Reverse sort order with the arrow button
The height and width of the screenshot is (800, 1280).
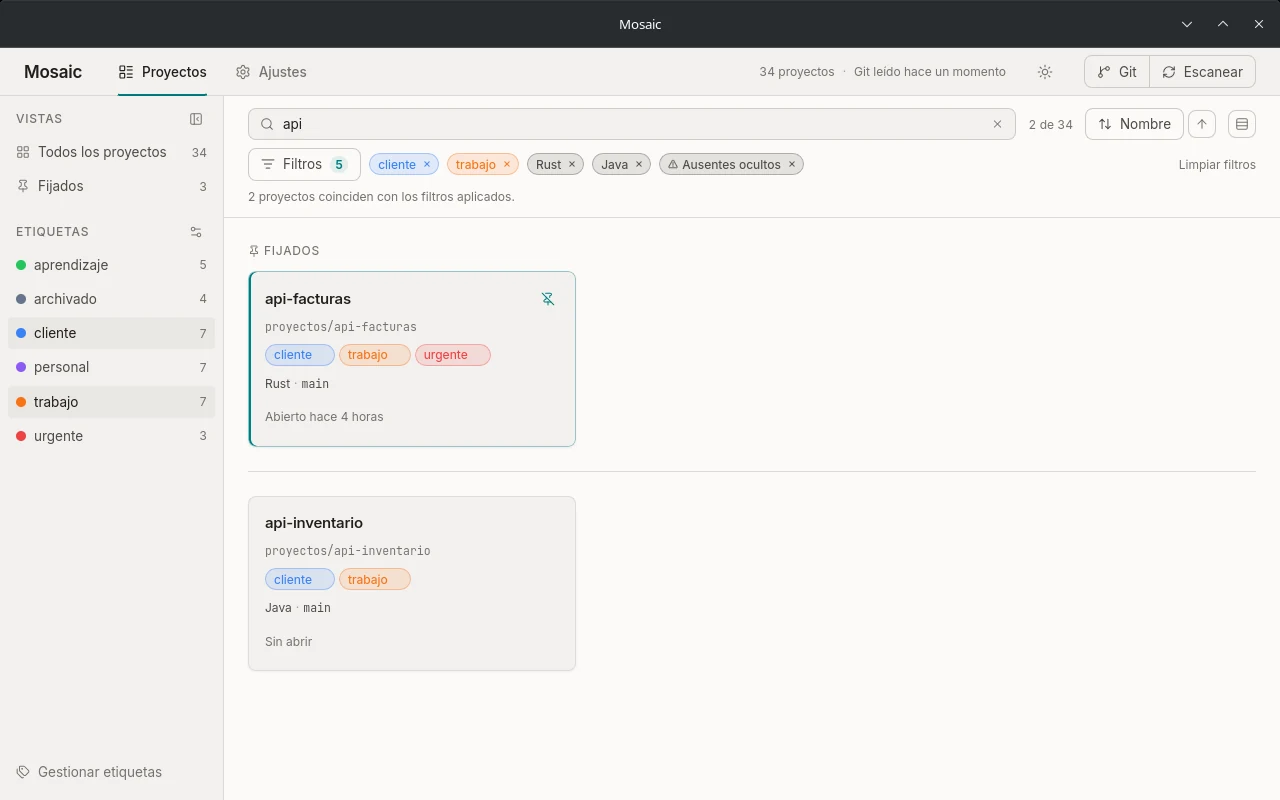(1202, 124)
